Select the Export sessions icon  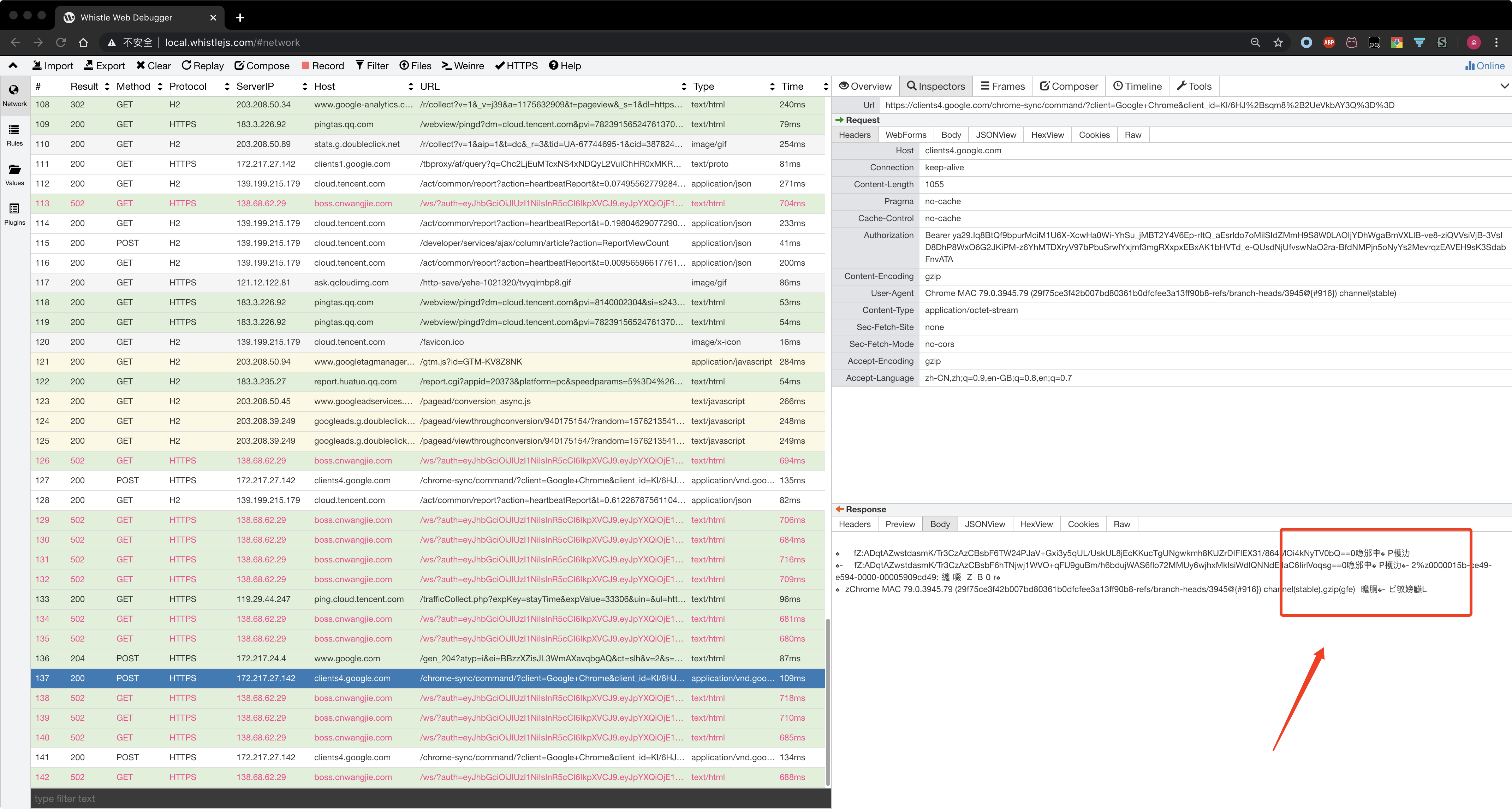(x=104, y=65)
